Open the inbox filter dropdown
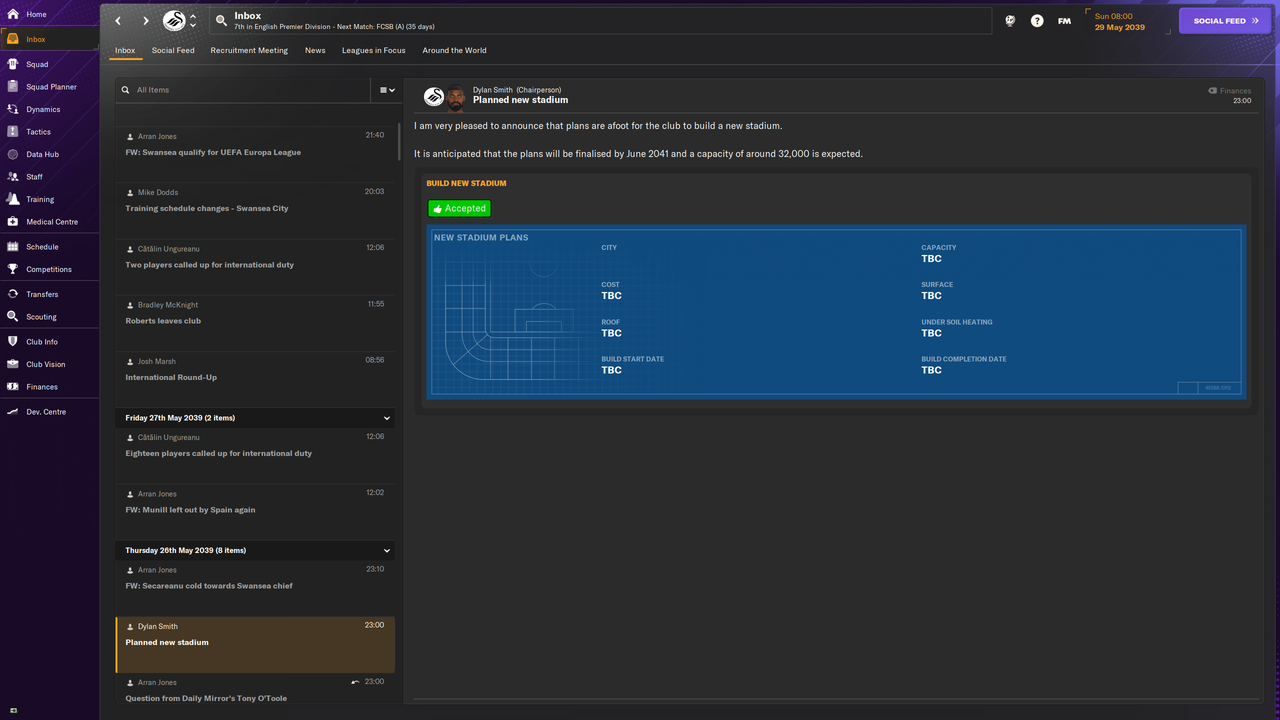The height and width of the screenshot is (720, 1280). click(385, 89)
